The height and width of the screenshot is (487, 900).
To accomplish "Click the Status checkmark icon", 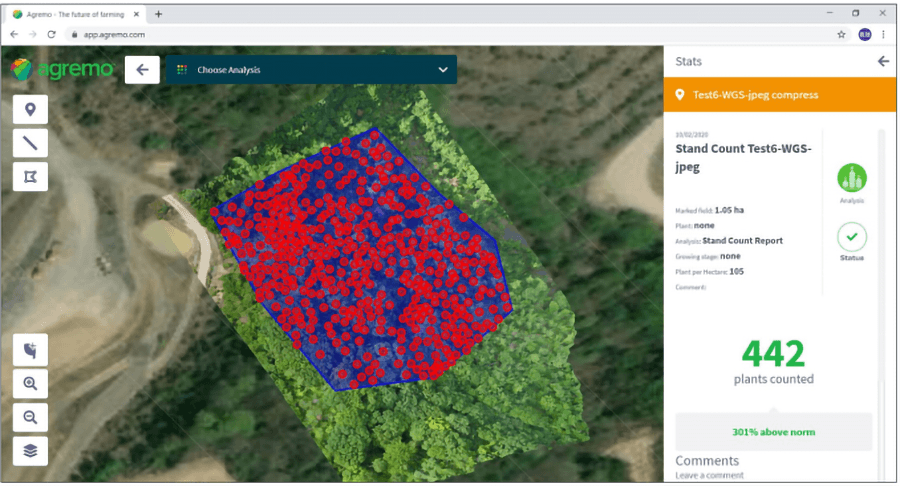I will tap(852, 237).
